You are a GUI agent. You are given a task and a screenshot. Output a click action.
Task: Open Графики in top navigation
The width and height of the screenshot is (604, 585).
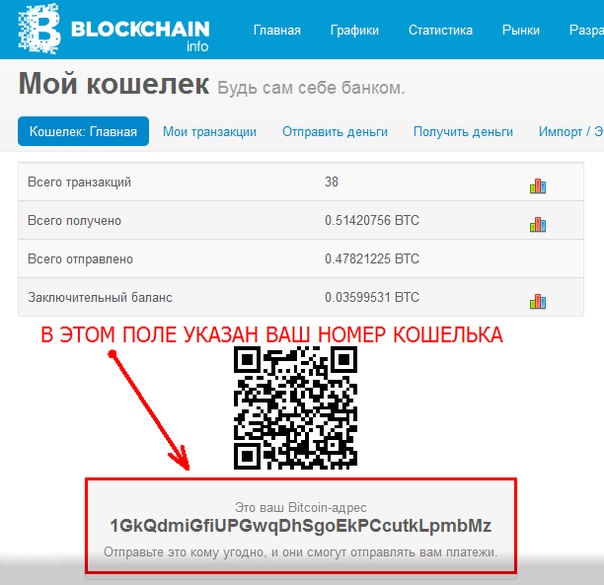click(354, 30)
